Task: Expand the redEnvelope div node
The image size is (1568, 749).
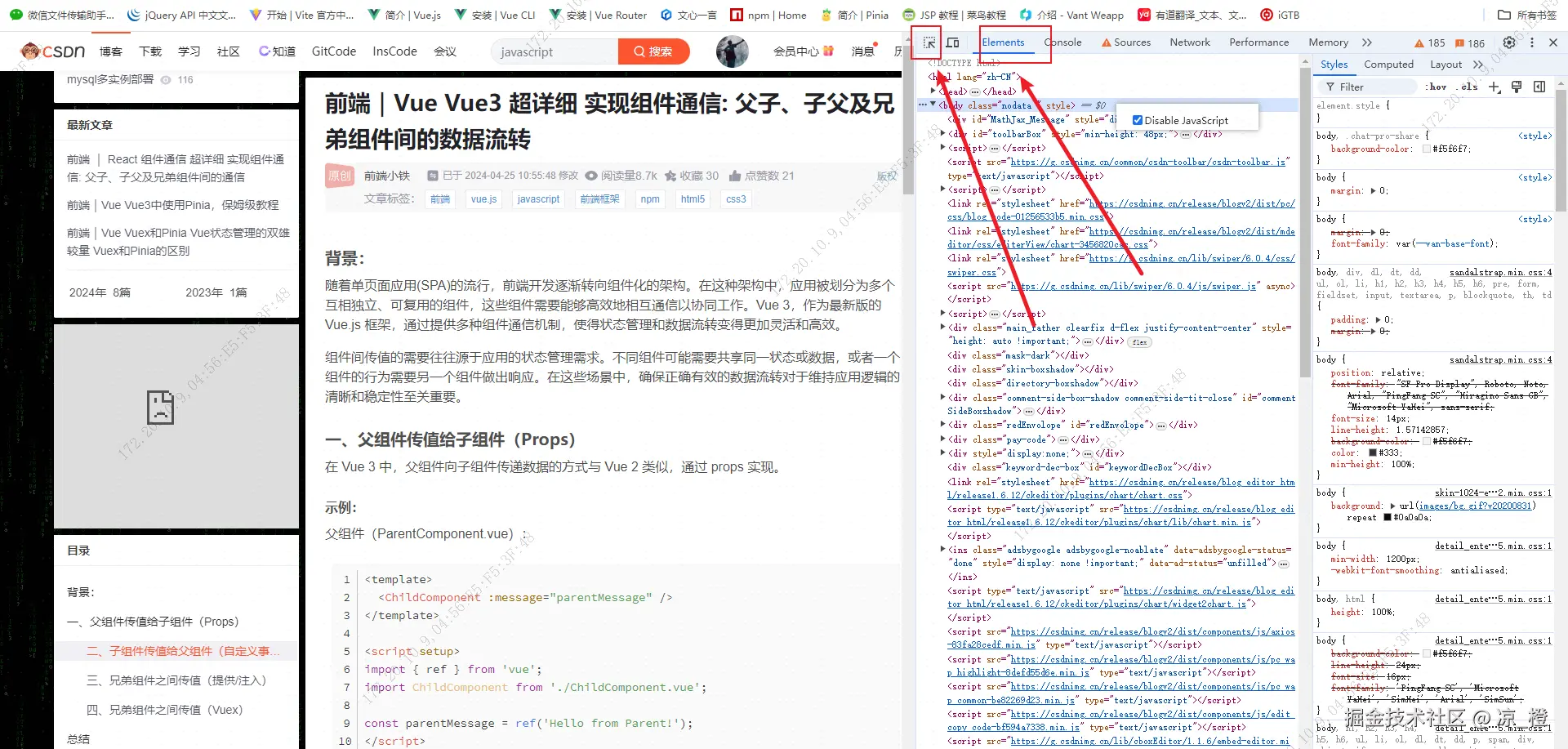Action: [x=943, y=425]
